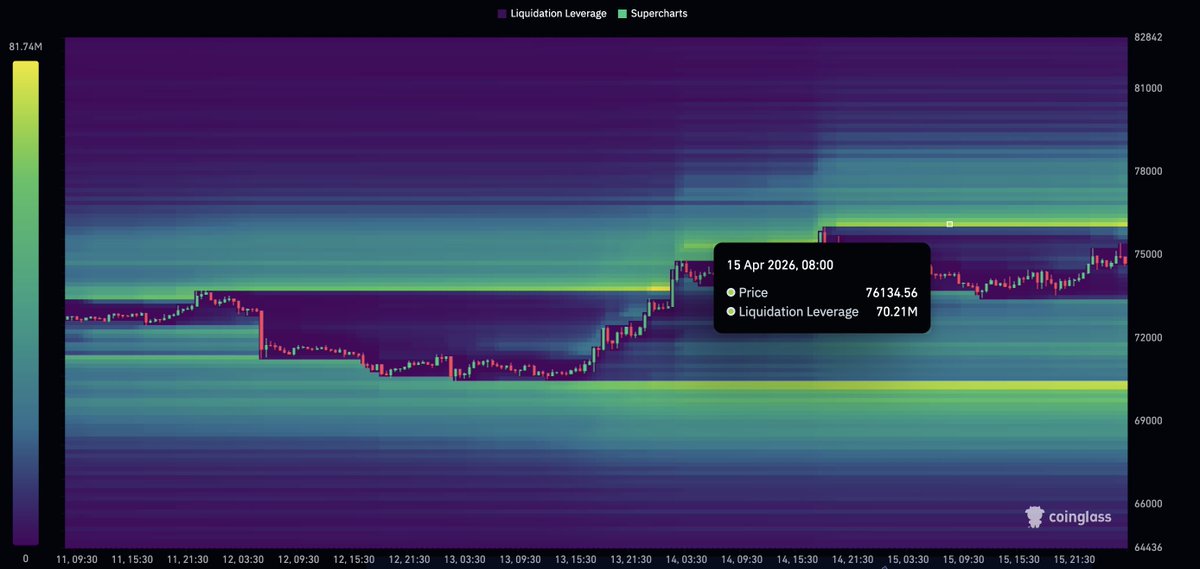Click the 15, 09:30 time axis label
The image size is (1200, 569).
[x=963, y=559]
